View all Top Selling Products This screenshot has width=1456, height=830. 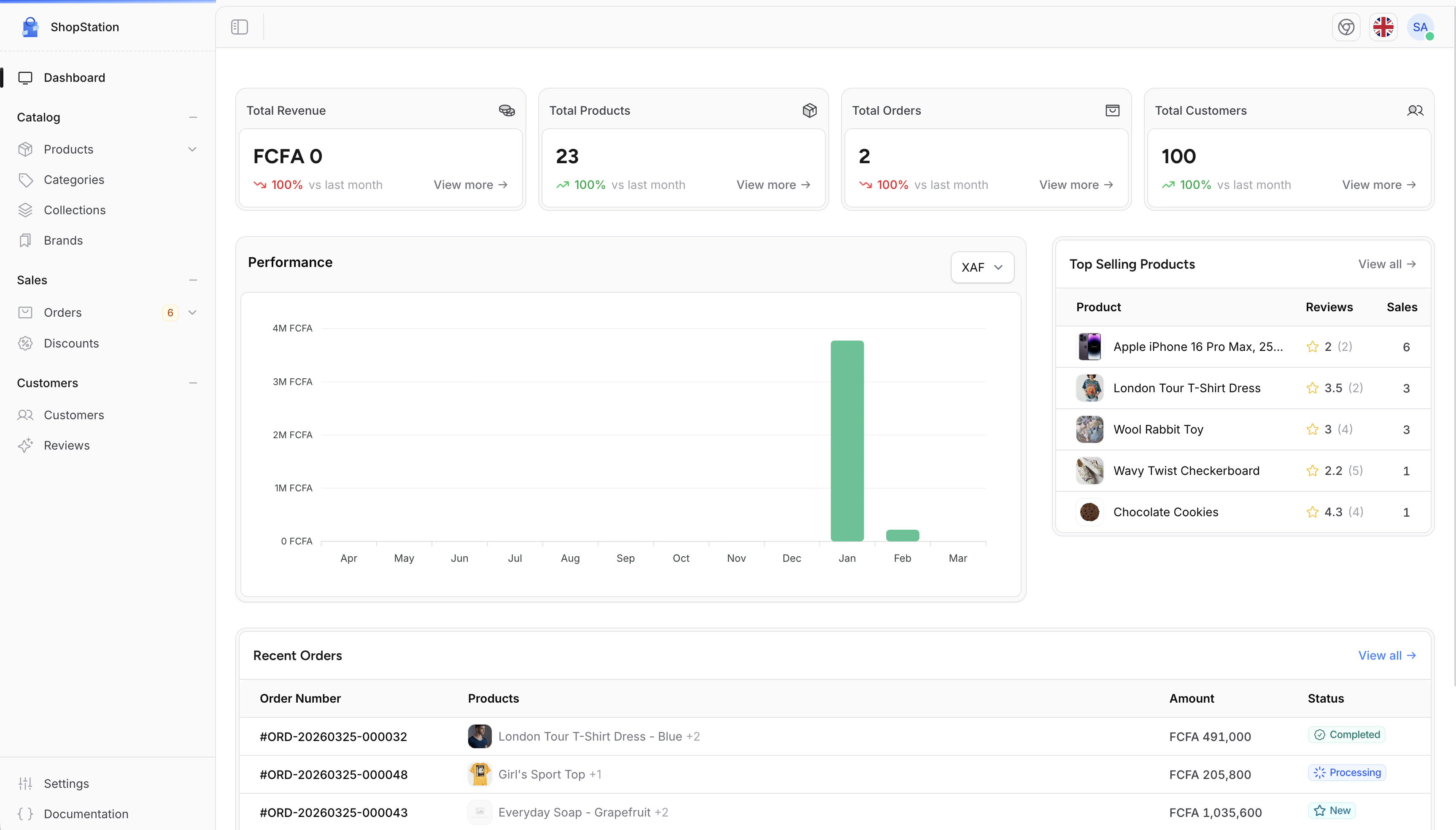pyautogui.click(x=1387, y=264)
